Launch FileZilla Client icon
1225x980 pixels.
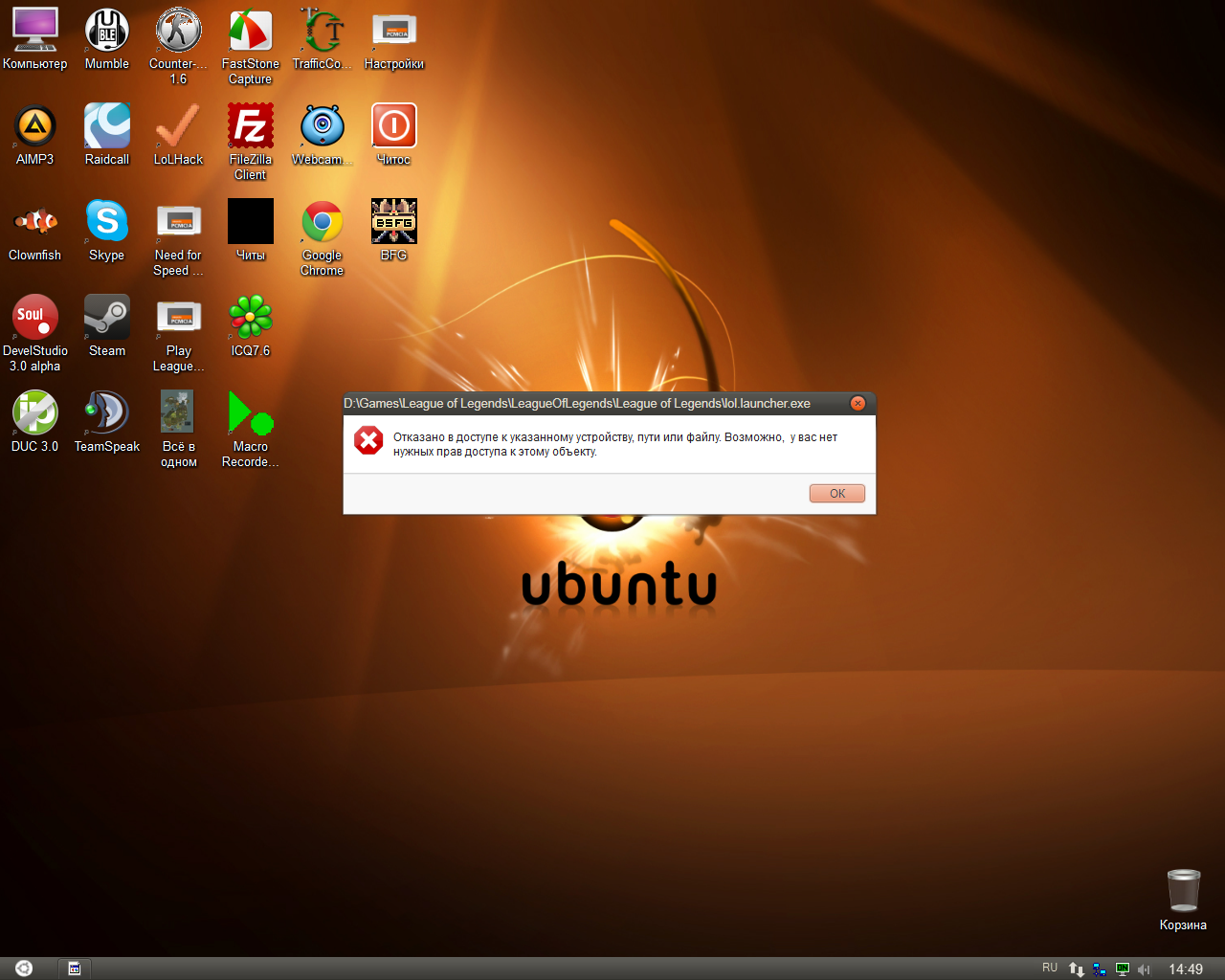(x=251, y=142)
